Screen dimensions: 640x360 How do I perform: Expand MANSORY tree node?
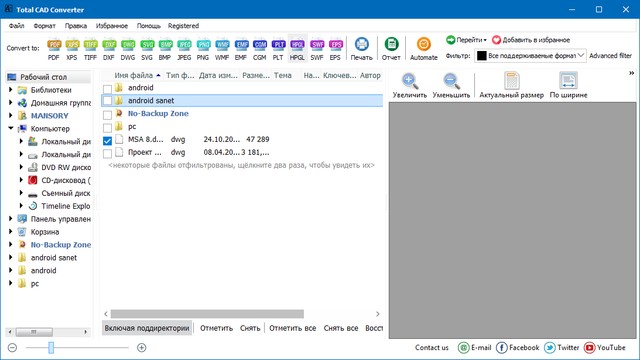point(11,116)
